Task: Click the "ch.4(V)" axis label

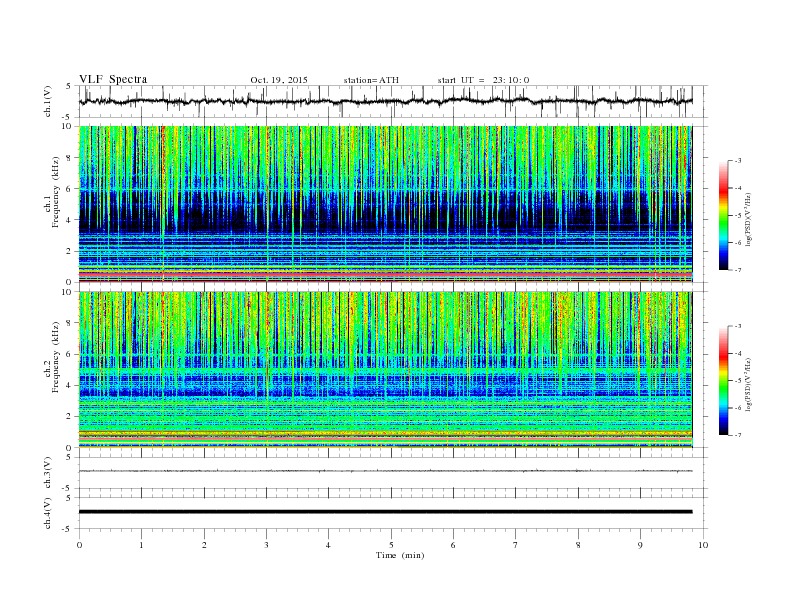Action: coord(48,513)
